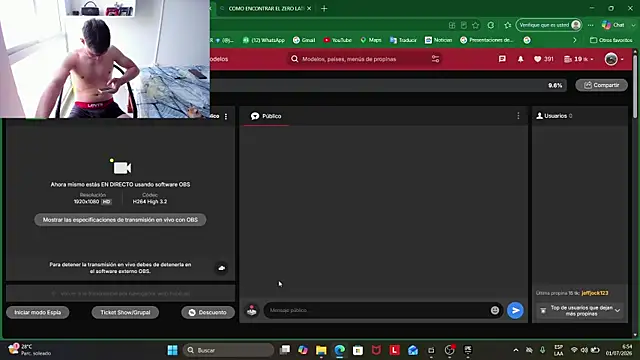Viewport: 640px width, 360px height.
Task: Open favorites heart showing 391
Action: (544, 59)
